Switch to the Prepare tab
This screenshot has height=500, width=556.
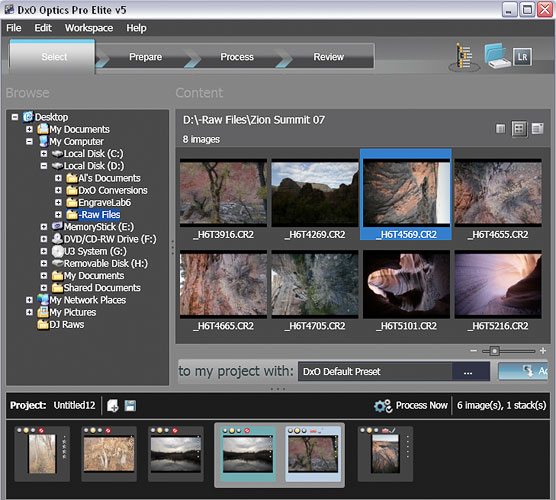[x=145, y=57]
